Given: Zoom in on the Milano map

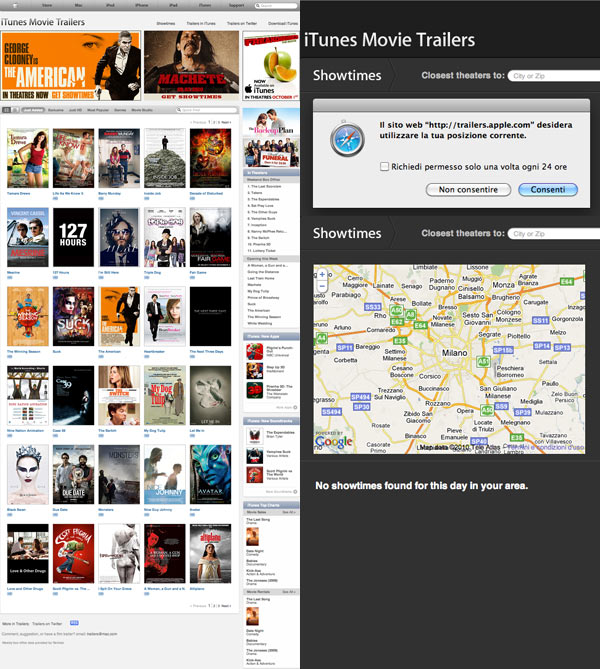Looking at the screenshot, I should 323,272.
